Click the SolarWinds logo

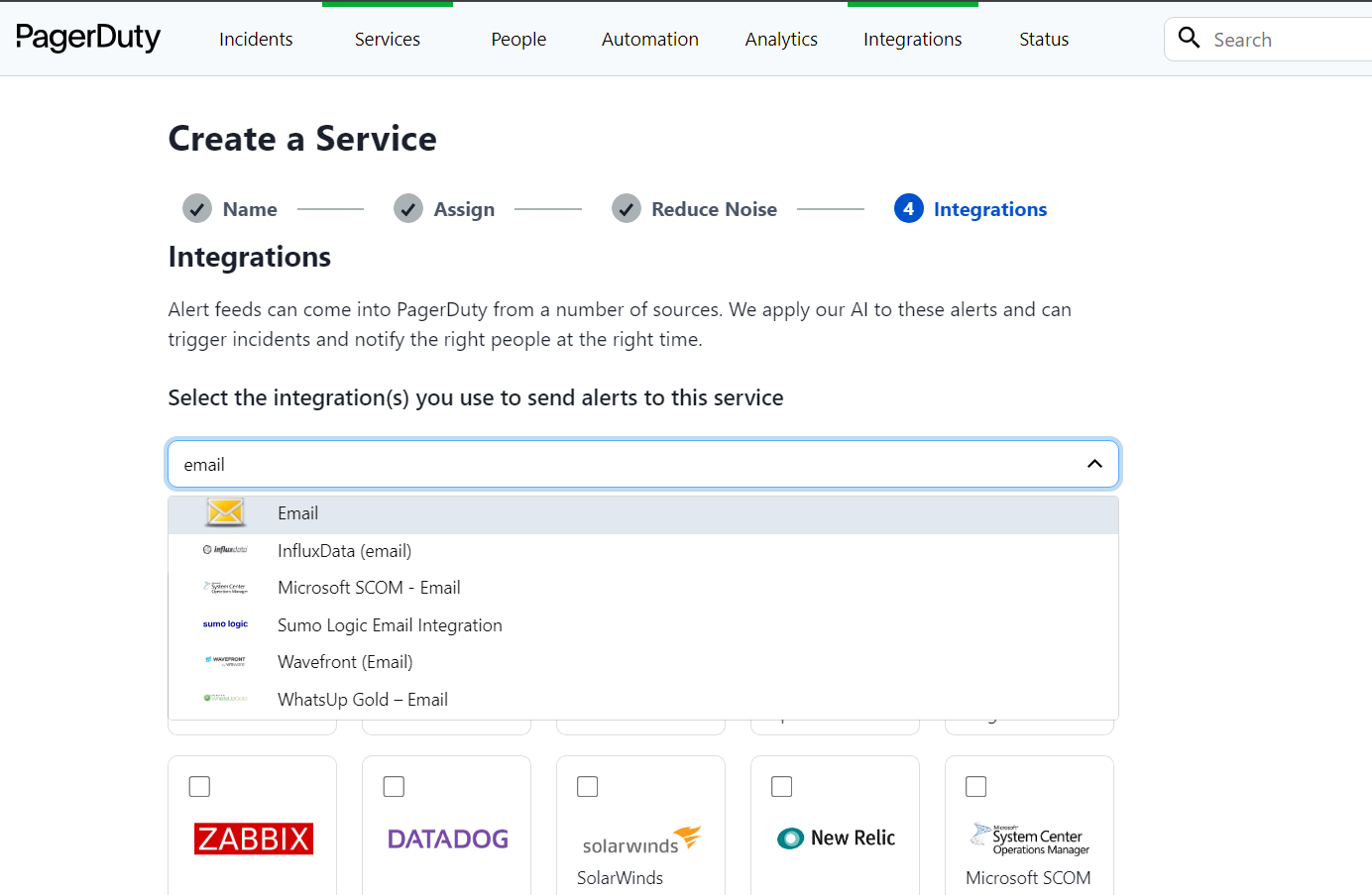click(641, 840)
